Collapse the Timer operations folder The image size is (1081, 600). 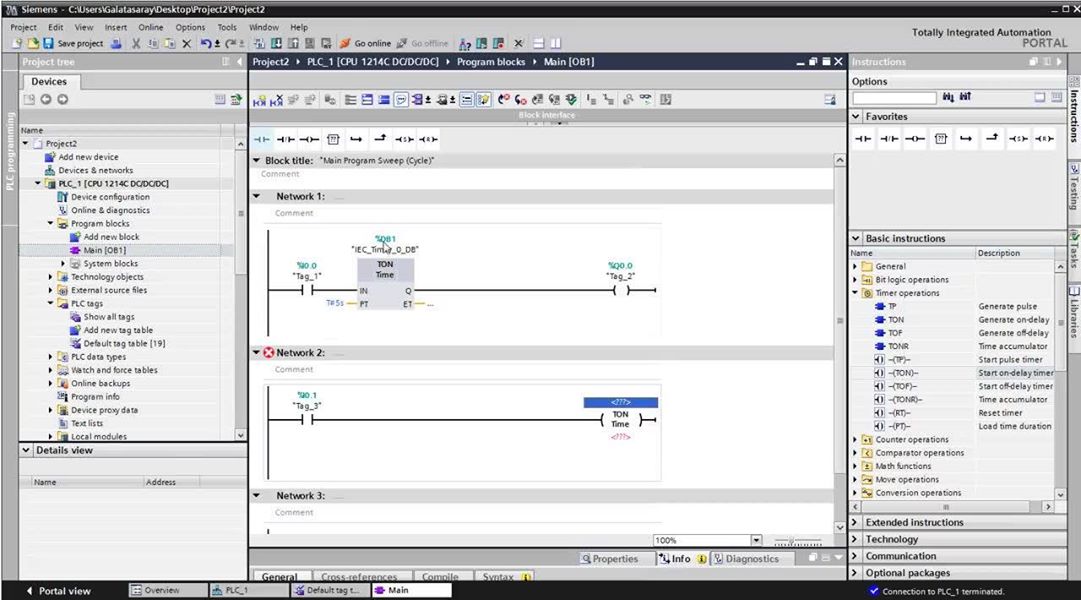tap(856, 293)
